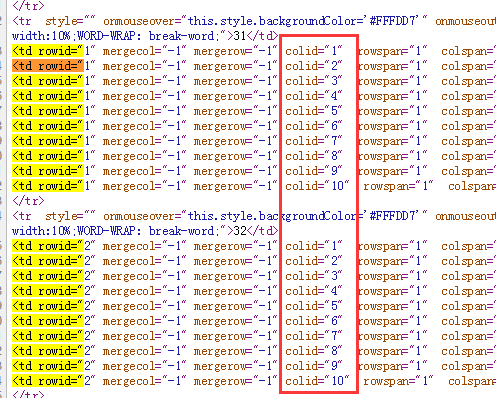Click the style="" attribute in the first tr tag

(x=70, y=21)
